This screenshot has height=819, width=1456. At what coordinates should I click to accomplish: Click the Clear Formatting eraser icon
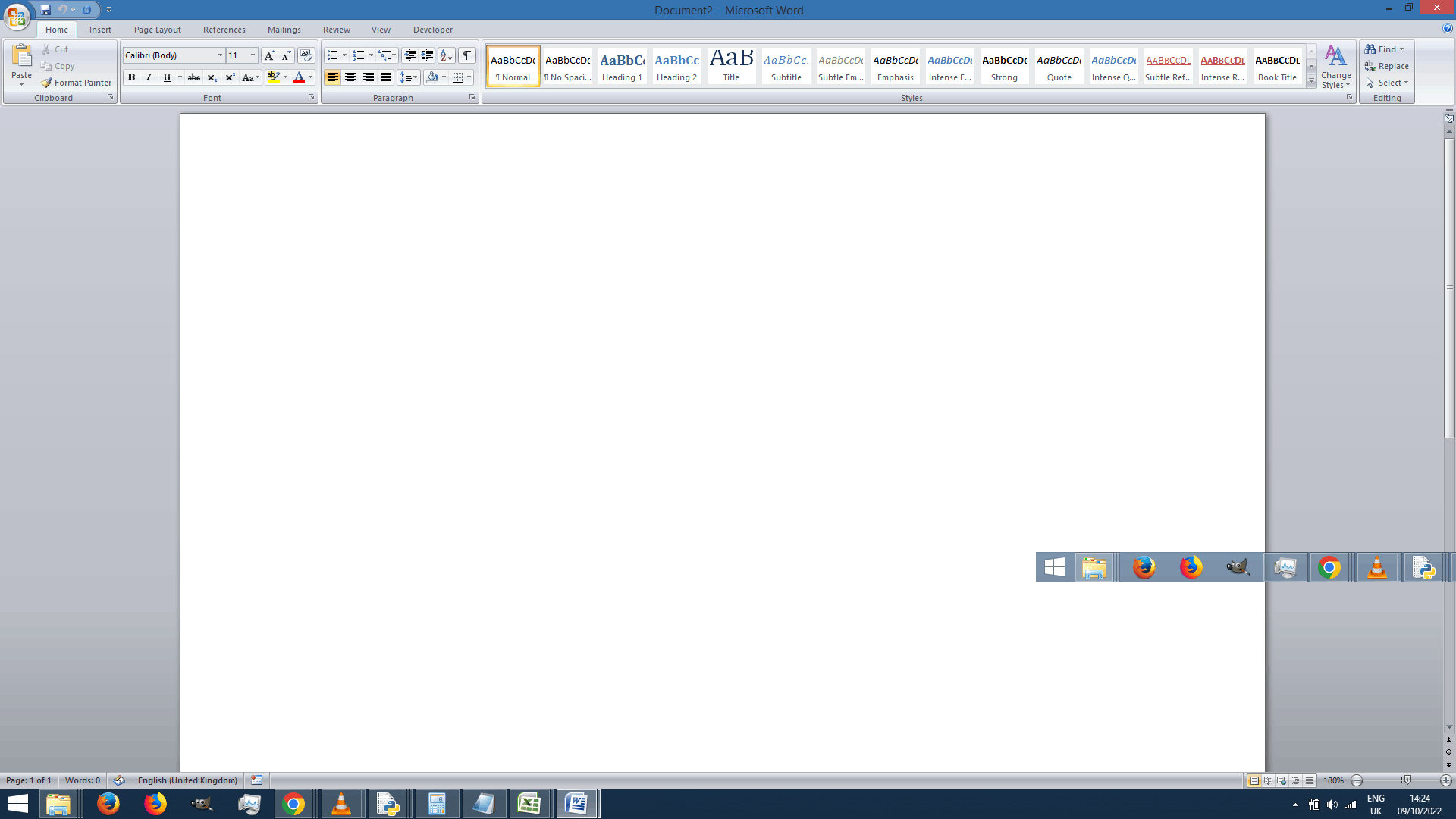pos(306,55)
